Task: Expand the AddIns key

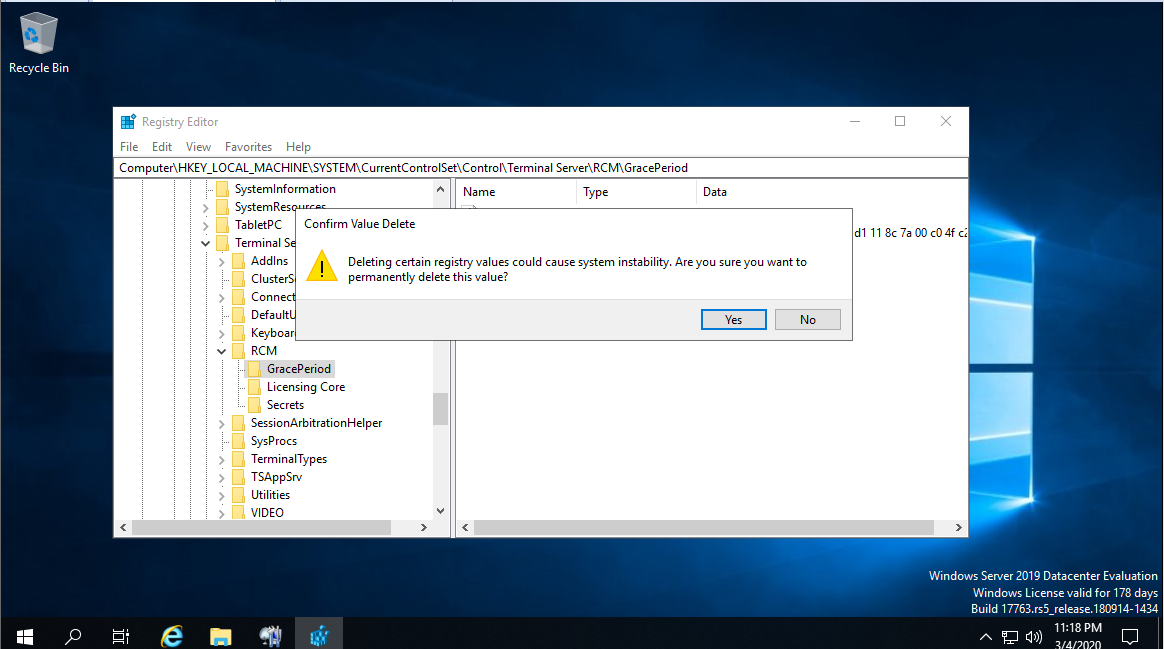Action: [x=221, y=261]
